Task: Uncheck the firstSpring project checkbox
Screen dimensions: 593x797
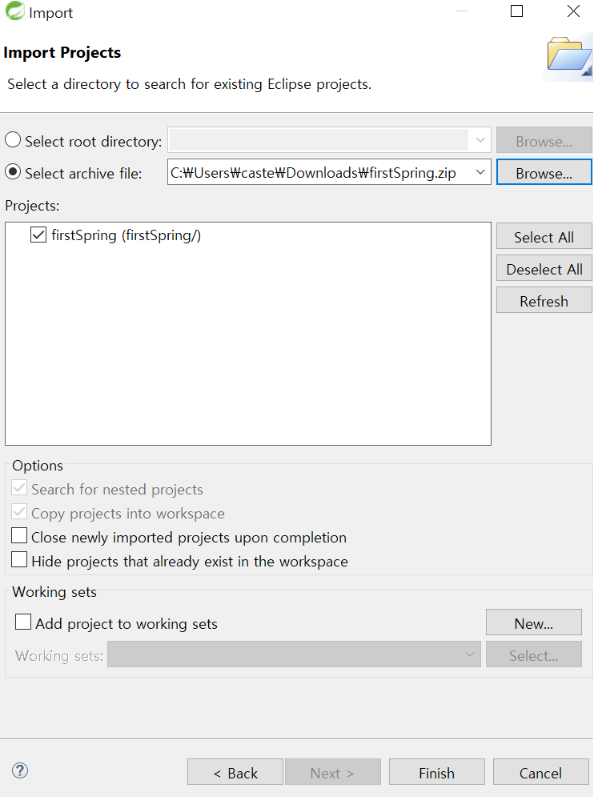Action: [38, 235]
